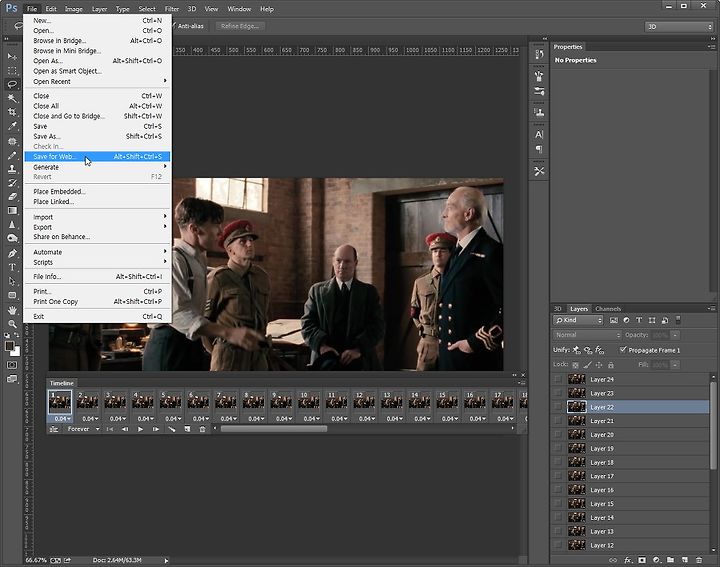Toggle visibility of Layer 24
This screenshot has width=720, height=567.
coord(557,379)
